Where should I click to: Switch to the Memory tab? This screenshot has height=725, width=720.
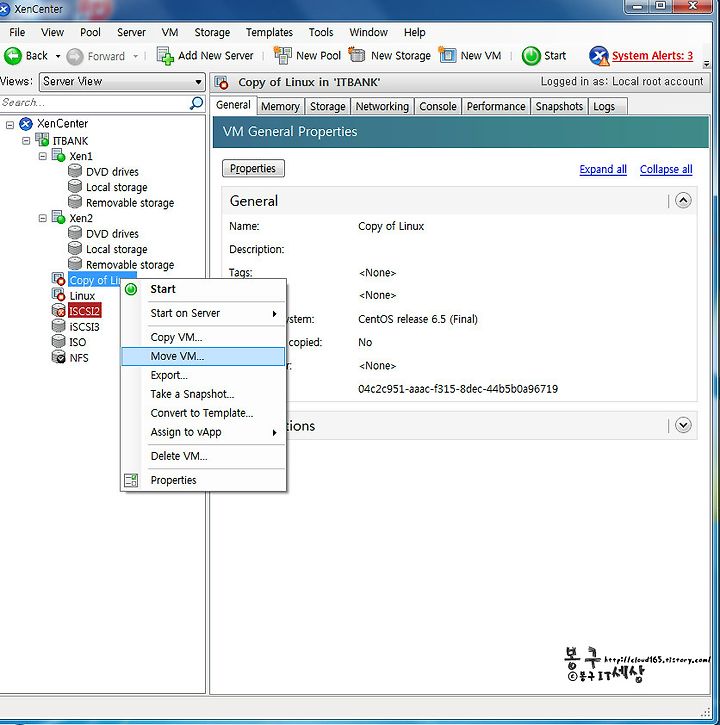[280, 106]
